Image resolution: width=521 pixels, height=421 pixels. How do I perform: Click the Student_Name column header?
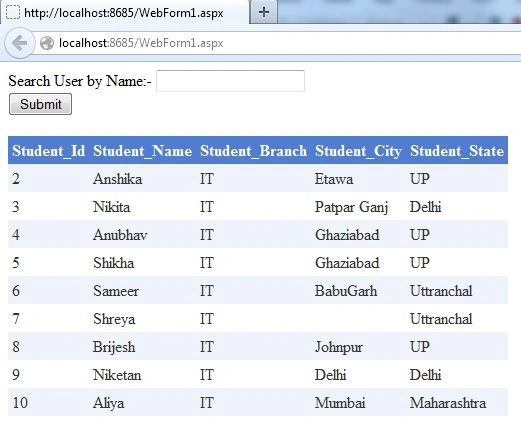tap(143, 151)
